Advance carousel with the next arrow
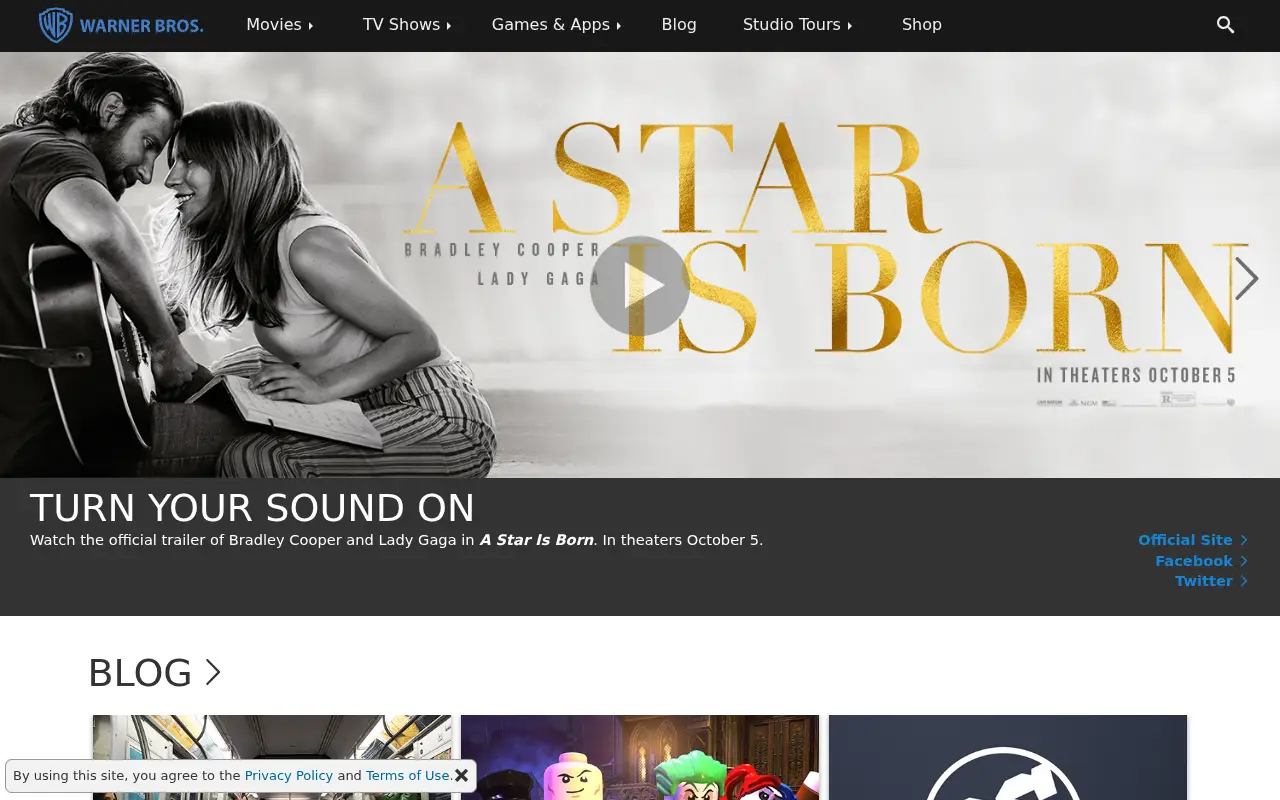The width and height of the screenshot is (1280, 800). pos(1245,279)
